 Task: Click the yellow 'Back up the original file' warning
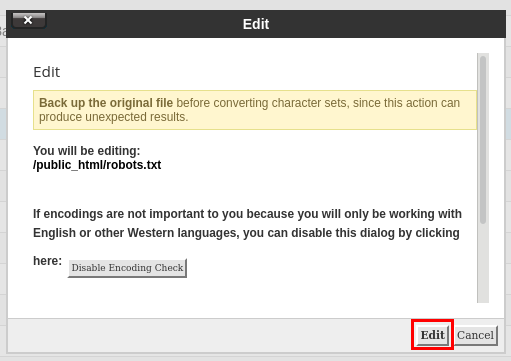pos(255,110)
